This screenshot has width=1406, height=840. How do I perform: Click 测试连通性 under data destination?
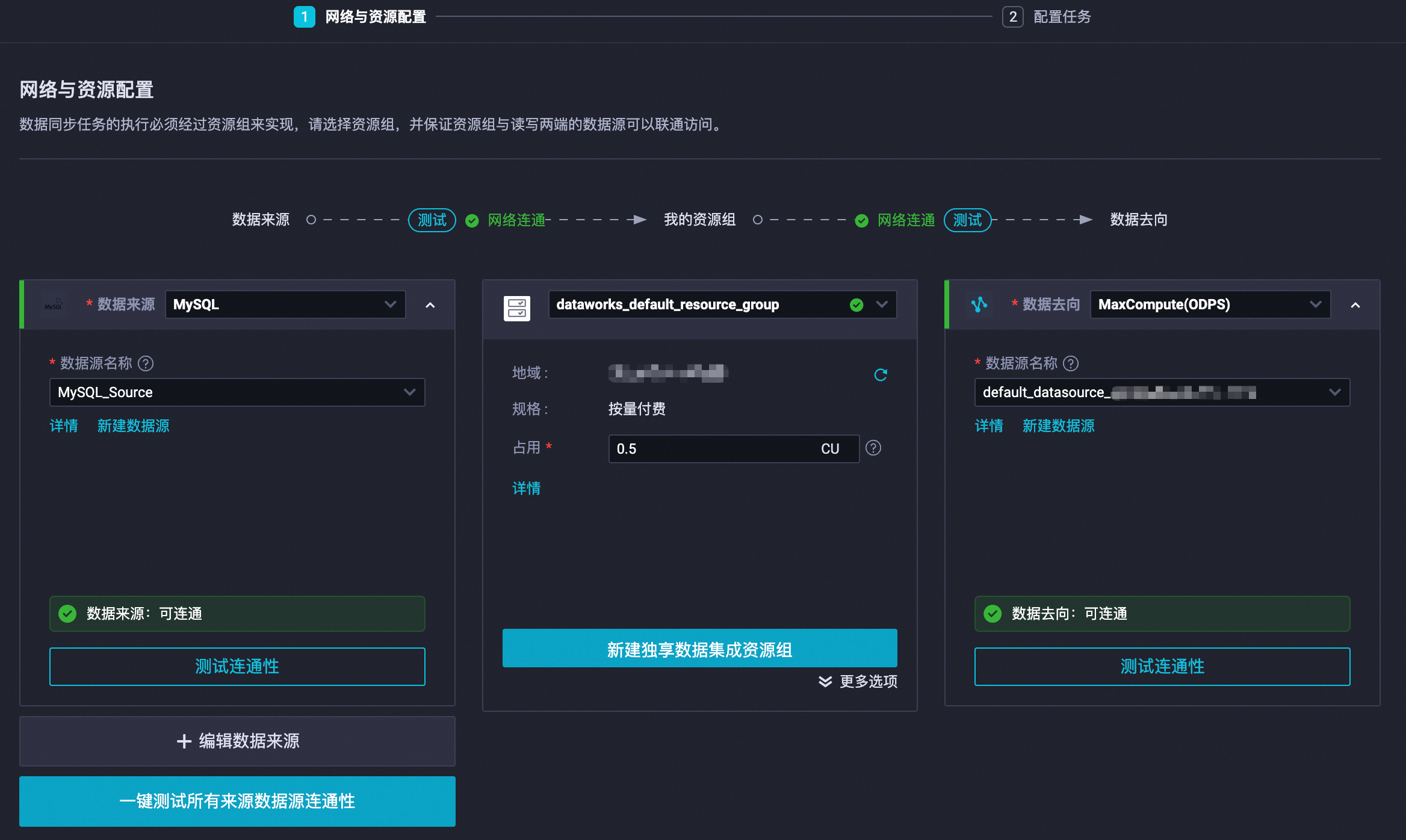(1162, 667)
